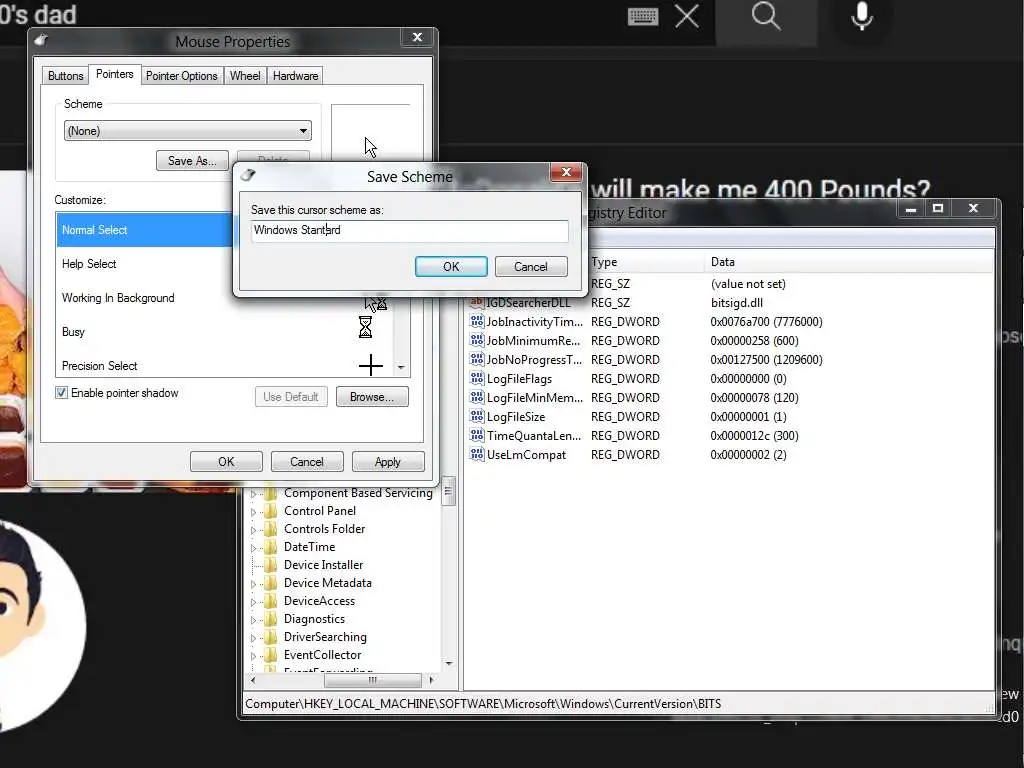Image resolution: width=1024 pixels, height=768 pixels.
Task: Expand the Control Panel registry key
Action: tap(254, 512)
